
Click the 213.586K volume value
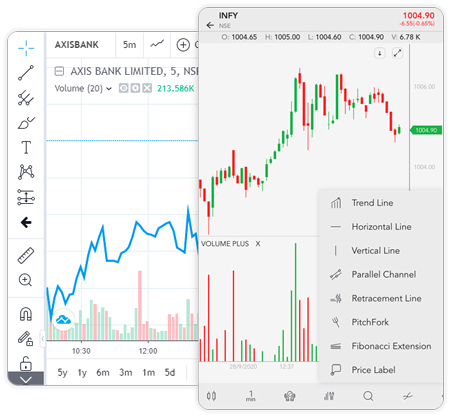coord(176,88)
